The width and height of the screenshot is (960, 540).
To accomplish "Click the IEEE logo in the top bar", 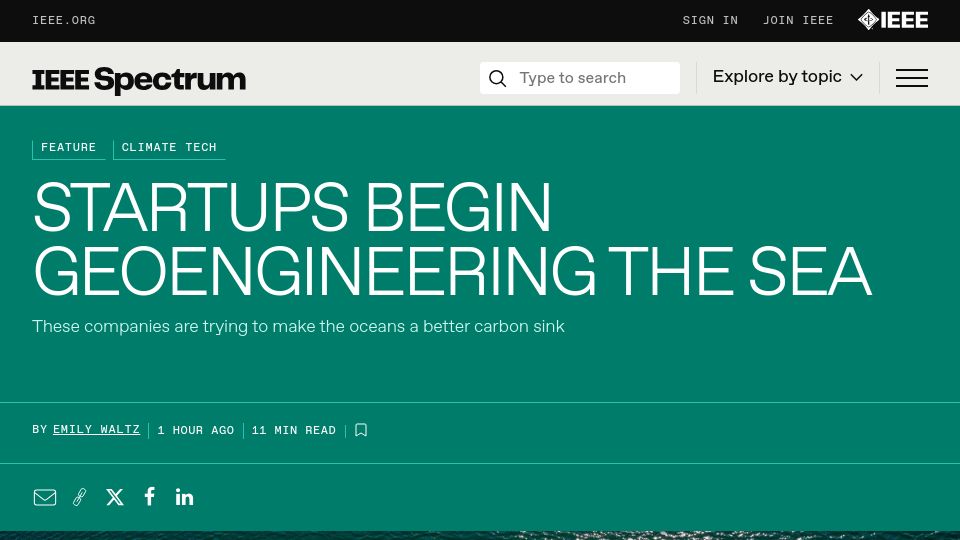I will point(893,20).
